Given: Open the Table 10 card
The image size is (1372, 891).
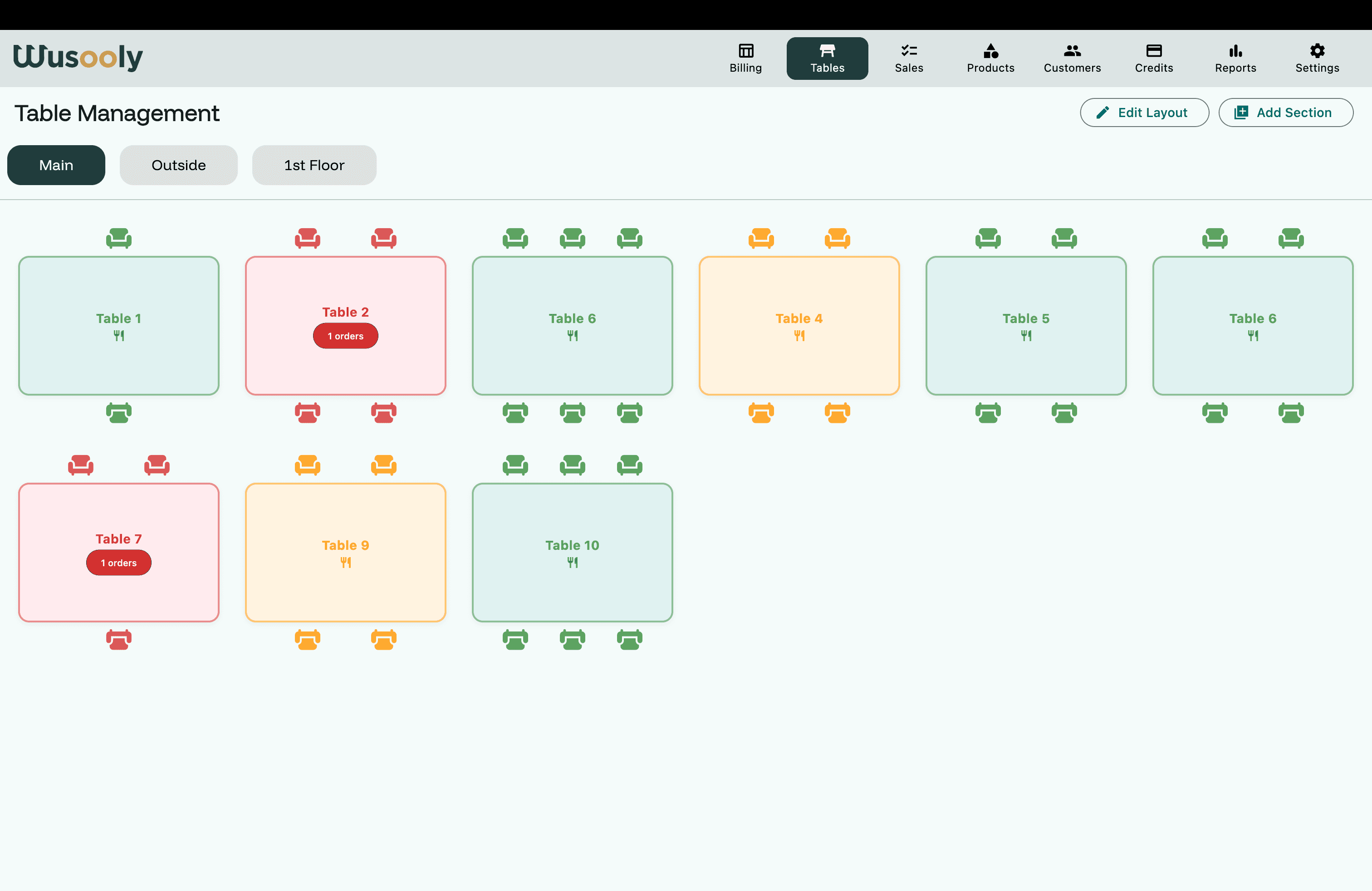Looking at the screenshot, I should click(572, 552).
